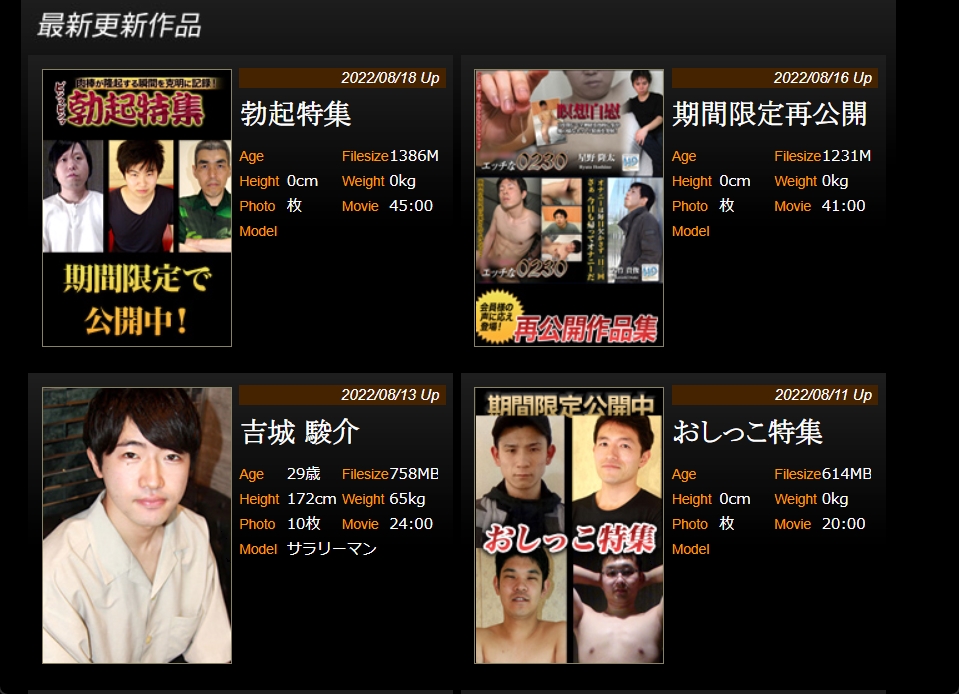
Task: Click the 再公開作品集 cover image
Action: pyautogui.click(x=568, y=208)
